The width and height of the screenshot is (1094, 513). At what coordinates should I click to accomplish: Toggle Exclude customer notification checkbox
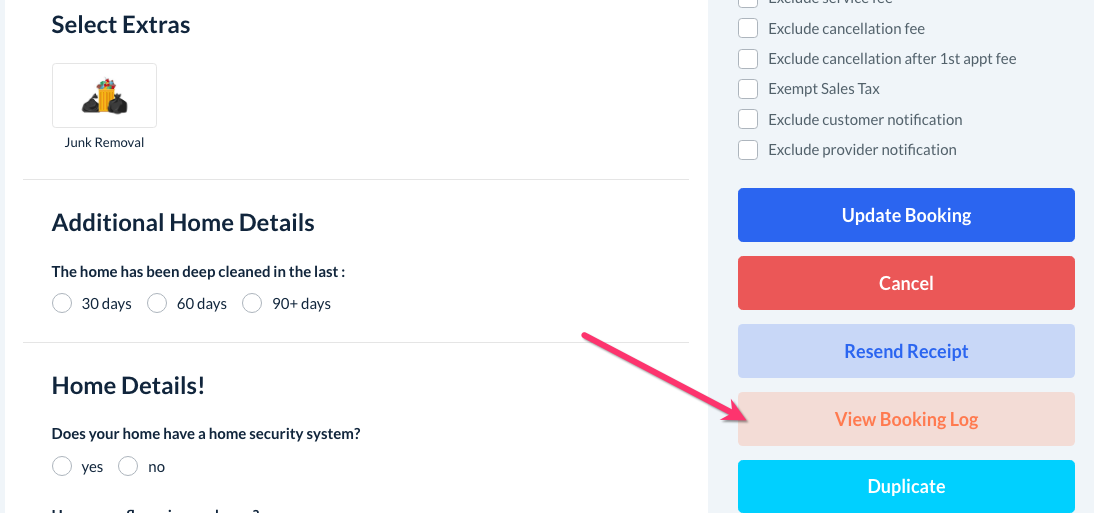tap(748, 120)
